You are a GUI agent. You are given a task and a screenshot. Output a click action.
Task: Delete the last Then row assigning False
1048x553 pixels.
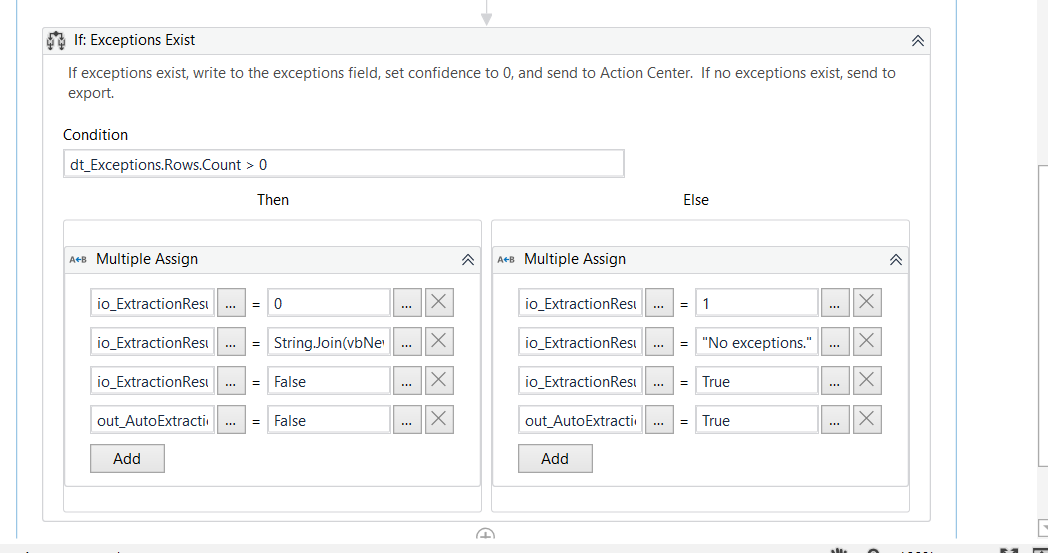[x=438, y=420]
